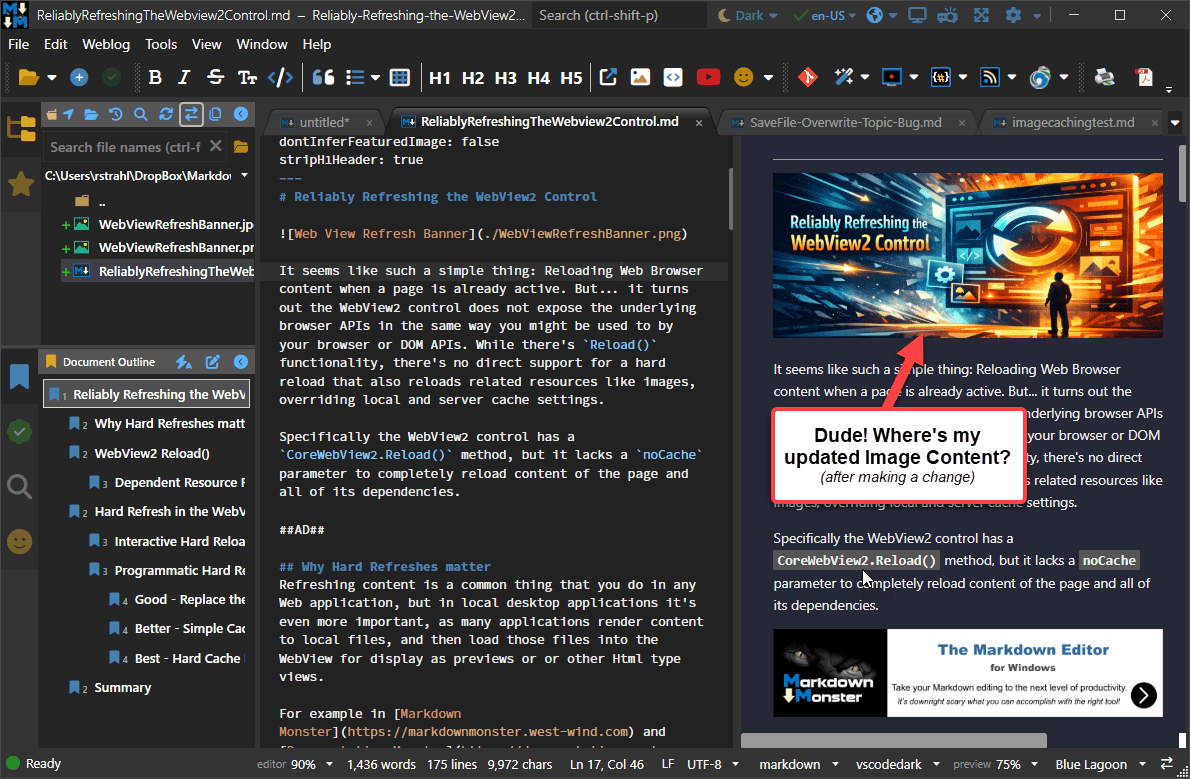This screenshot has height=779, width=1190.
Task: Click the Bold formatting icon
Action: point(155,77)
